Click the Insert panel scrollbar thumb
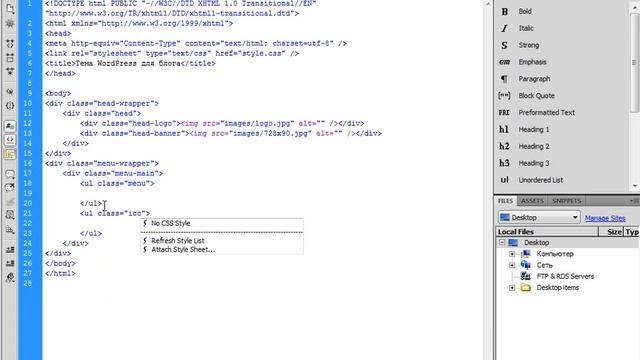The height and width of the screenshot is (360, 640). coord(634,62)
